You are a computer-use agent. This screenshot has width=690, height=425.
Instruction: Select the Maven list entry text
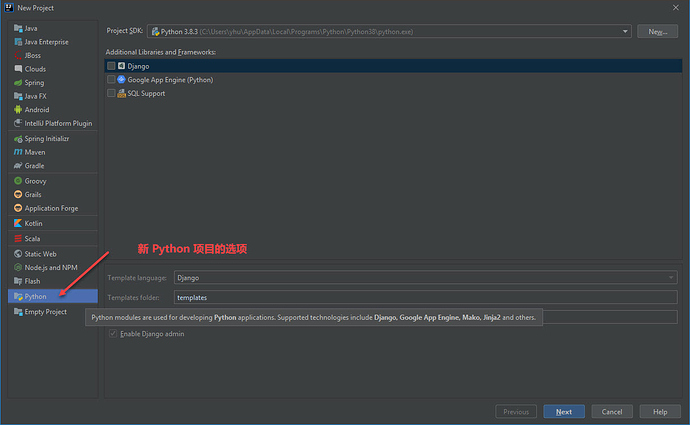pyautogui.click(x=35, y=152)
